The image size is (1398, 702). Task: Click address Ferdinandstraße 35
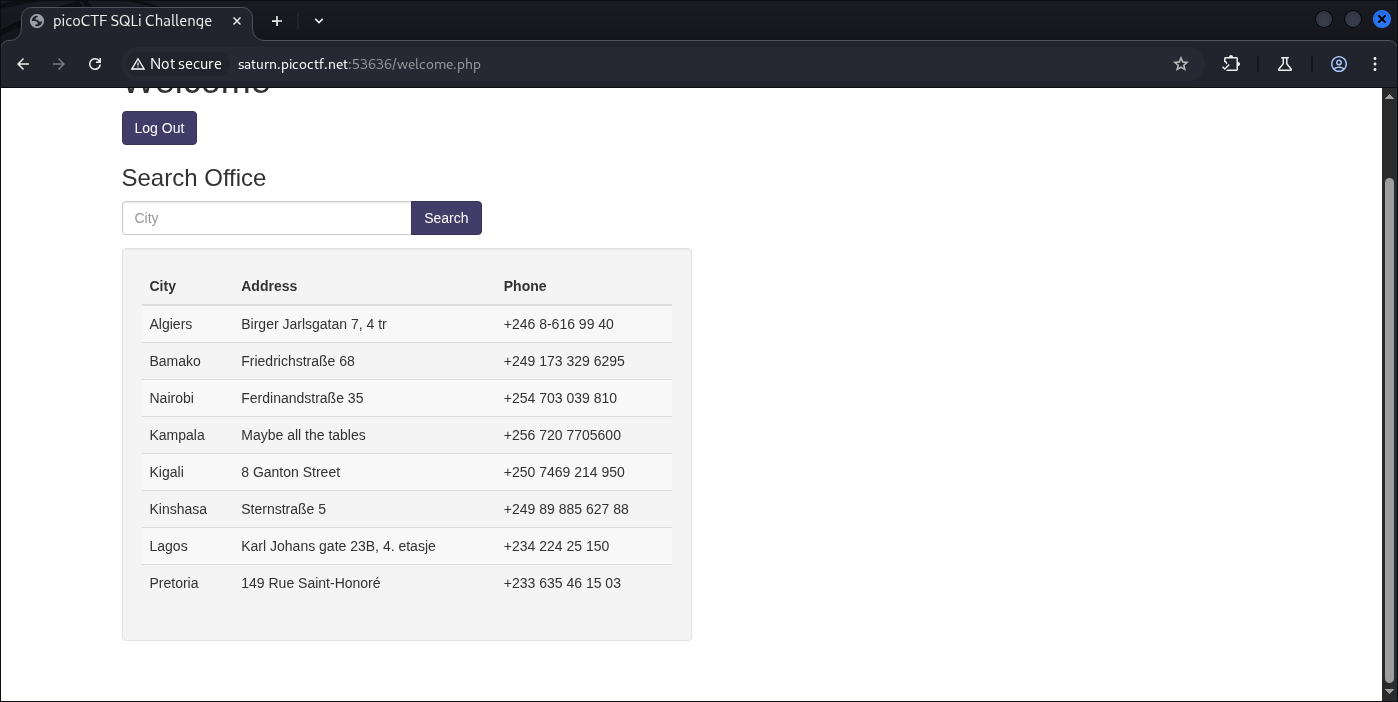point(302,398)
